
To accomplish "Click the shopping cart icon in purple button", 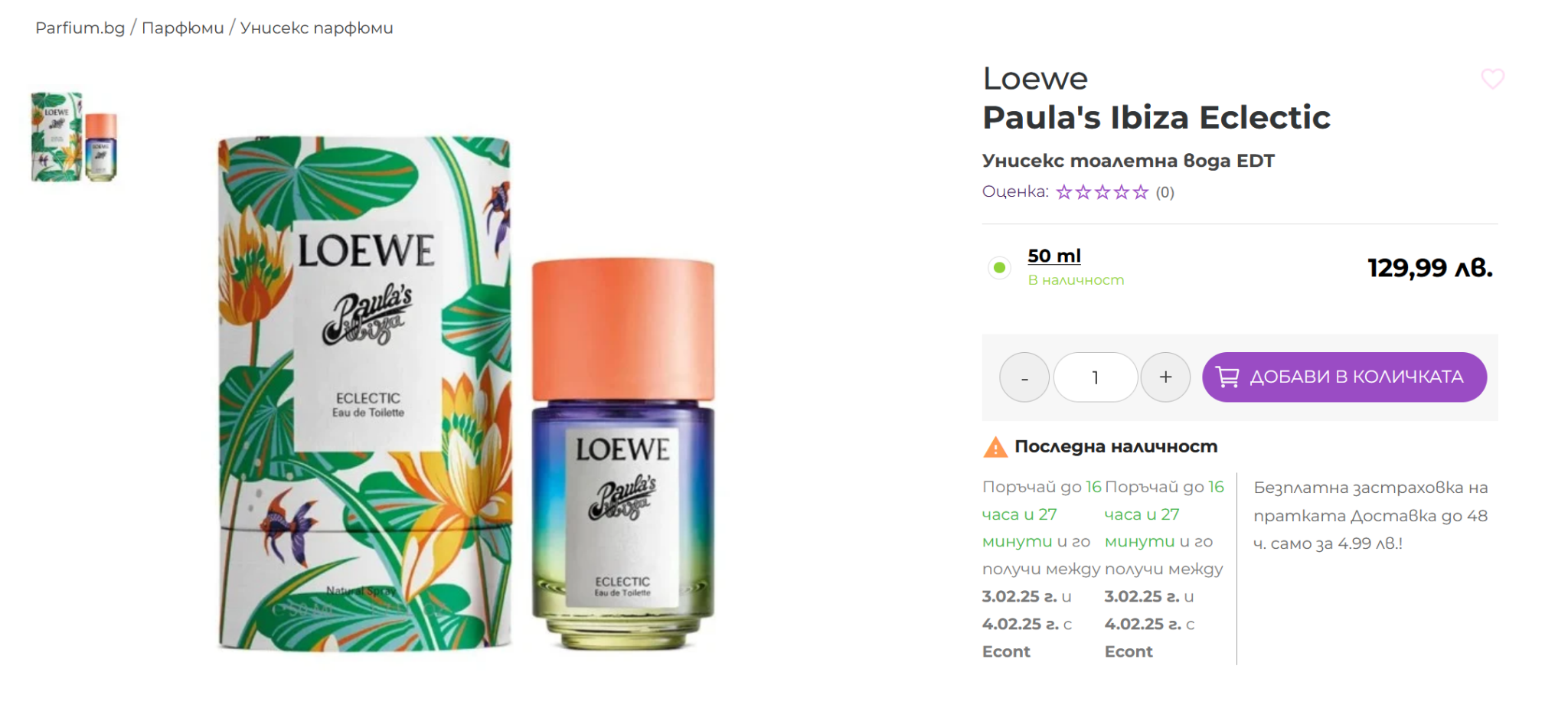I will [x=1227, y=377].
